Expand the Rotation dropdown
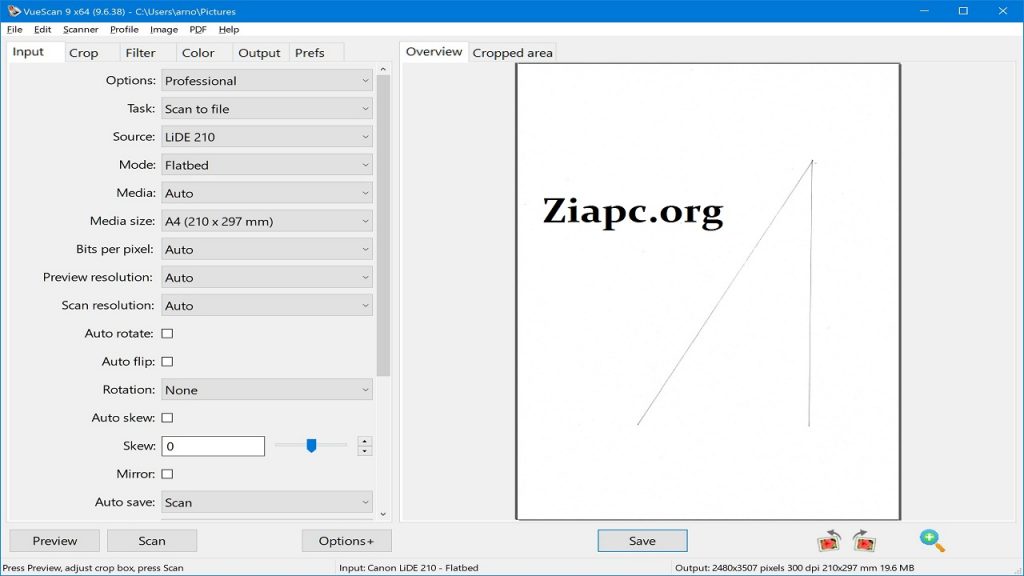This screenshot has height=576, width=1024. point(267,390)
